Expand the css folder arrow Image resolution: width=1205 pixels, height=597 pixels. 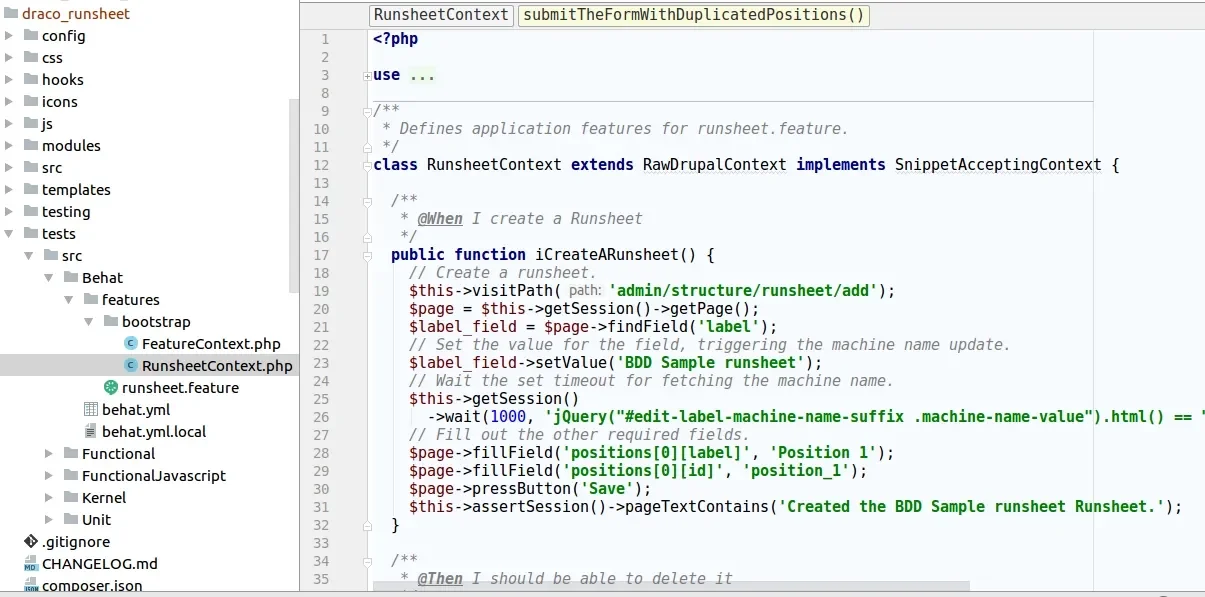pos(9,57)
